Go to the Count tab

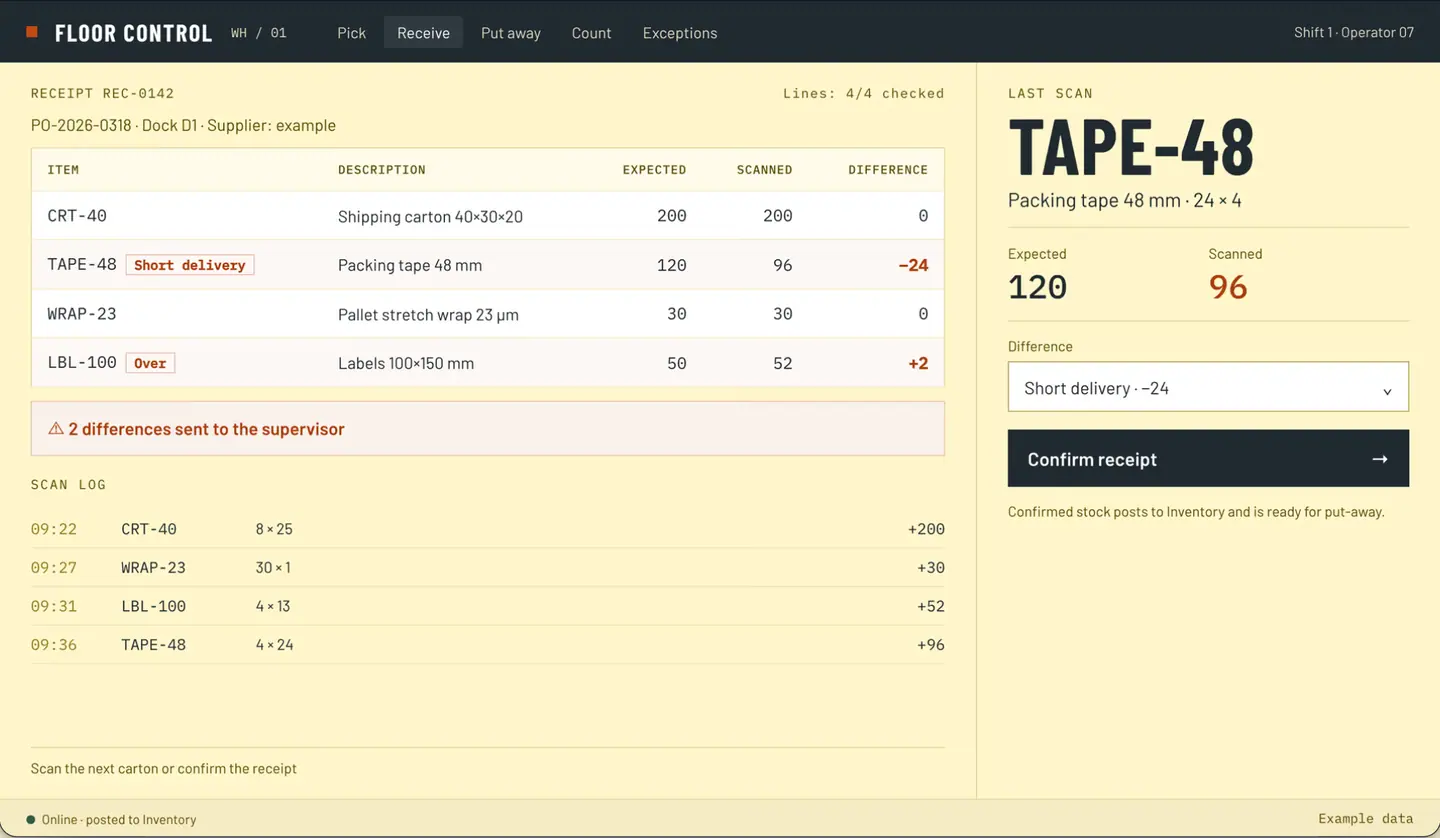click(591, 32)
